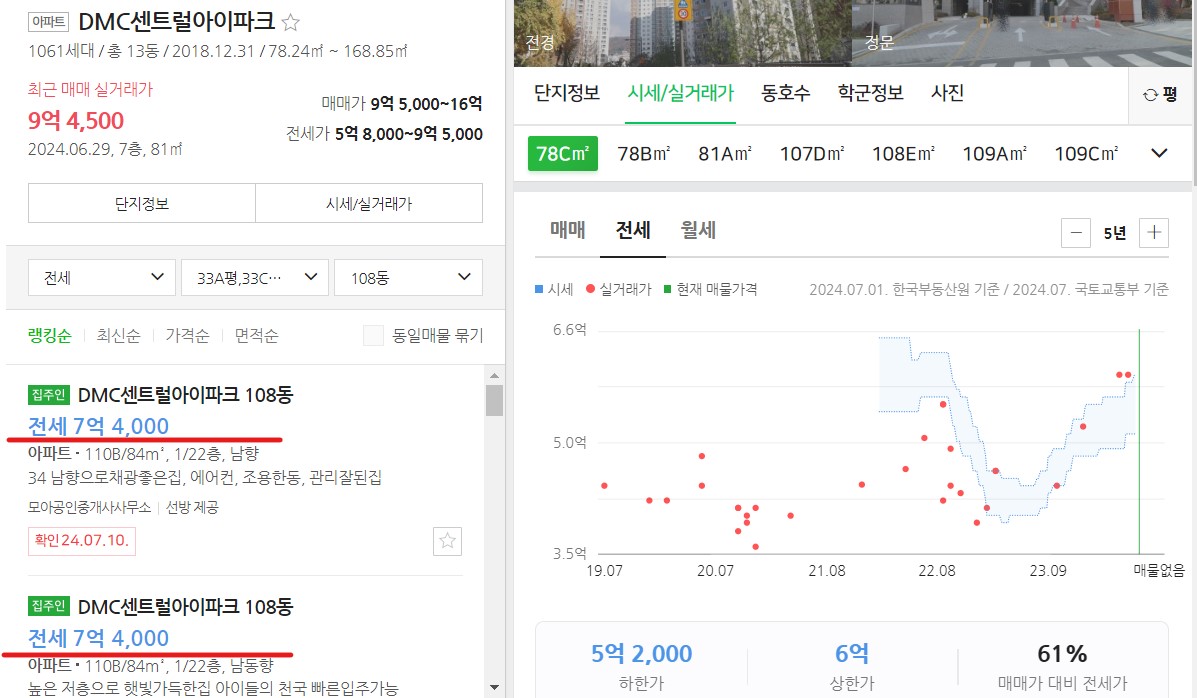Switch chart to 월세 tab
Image resolution: width=1197 pixels, height=698 pixels.
tap(698, 230)
